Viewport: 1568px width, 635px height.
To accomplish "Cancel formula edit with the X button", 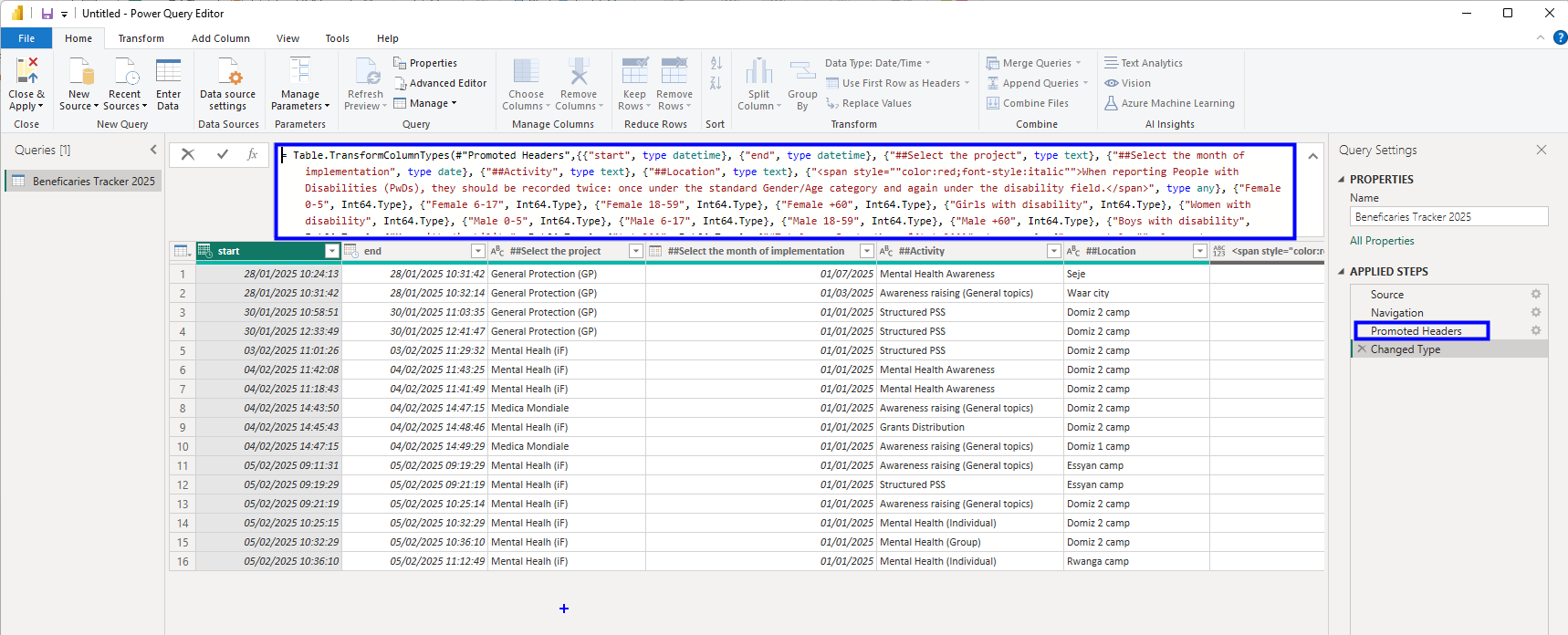I will (x=188, y=154).
